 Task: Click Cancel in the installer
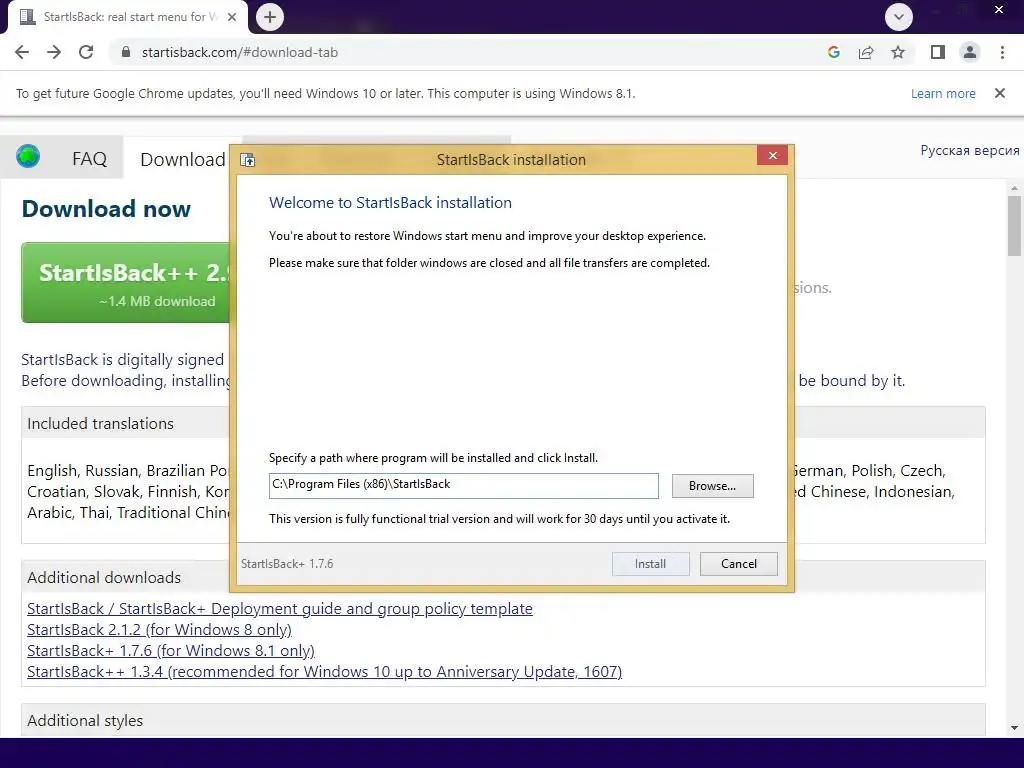pyautogui.click(x=739, y=564)
